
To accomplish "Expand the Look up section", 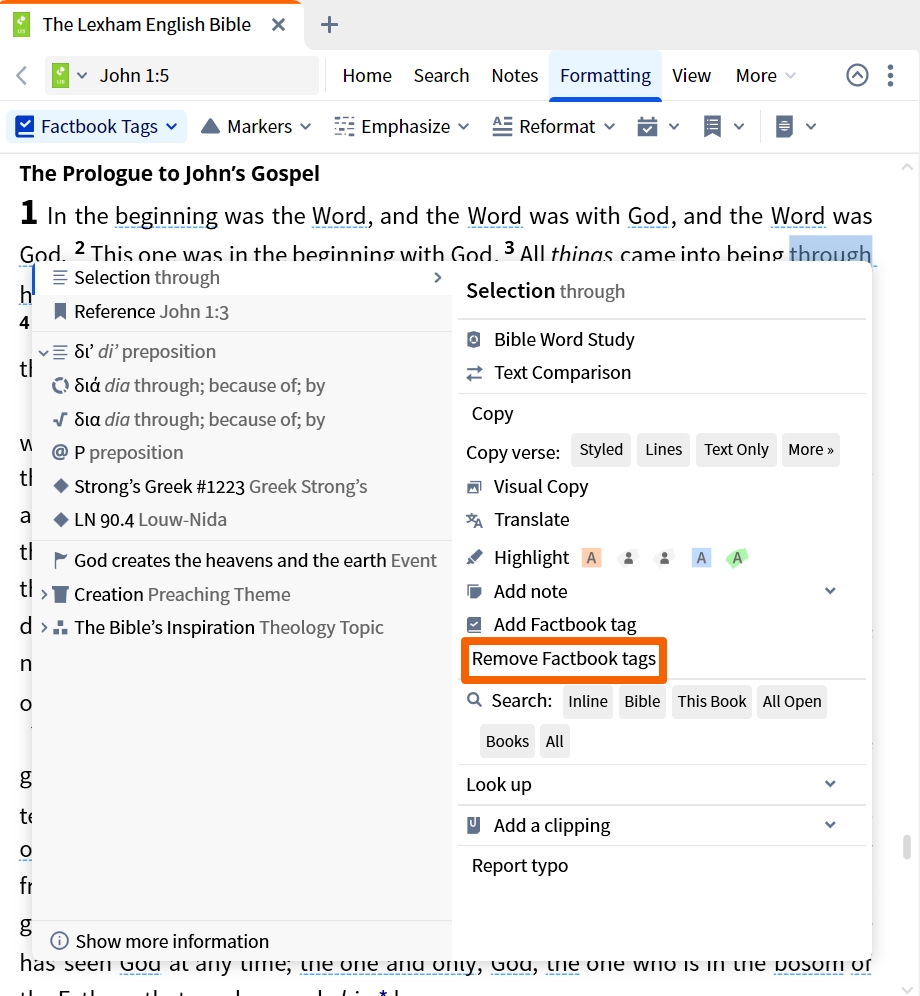I will [830, 784].
